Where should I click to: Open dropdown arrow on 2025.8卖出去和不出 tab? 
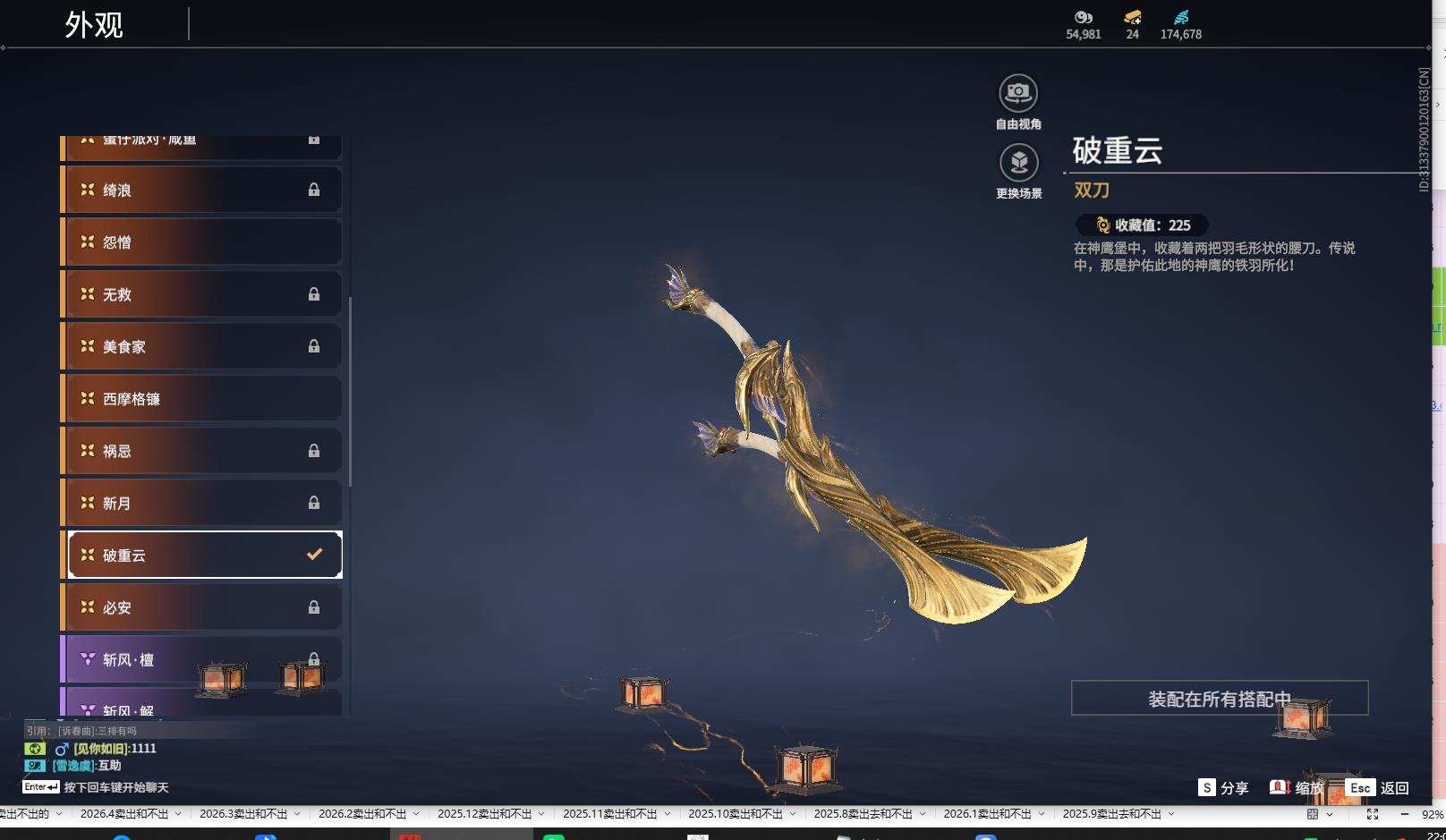point(923,814)
